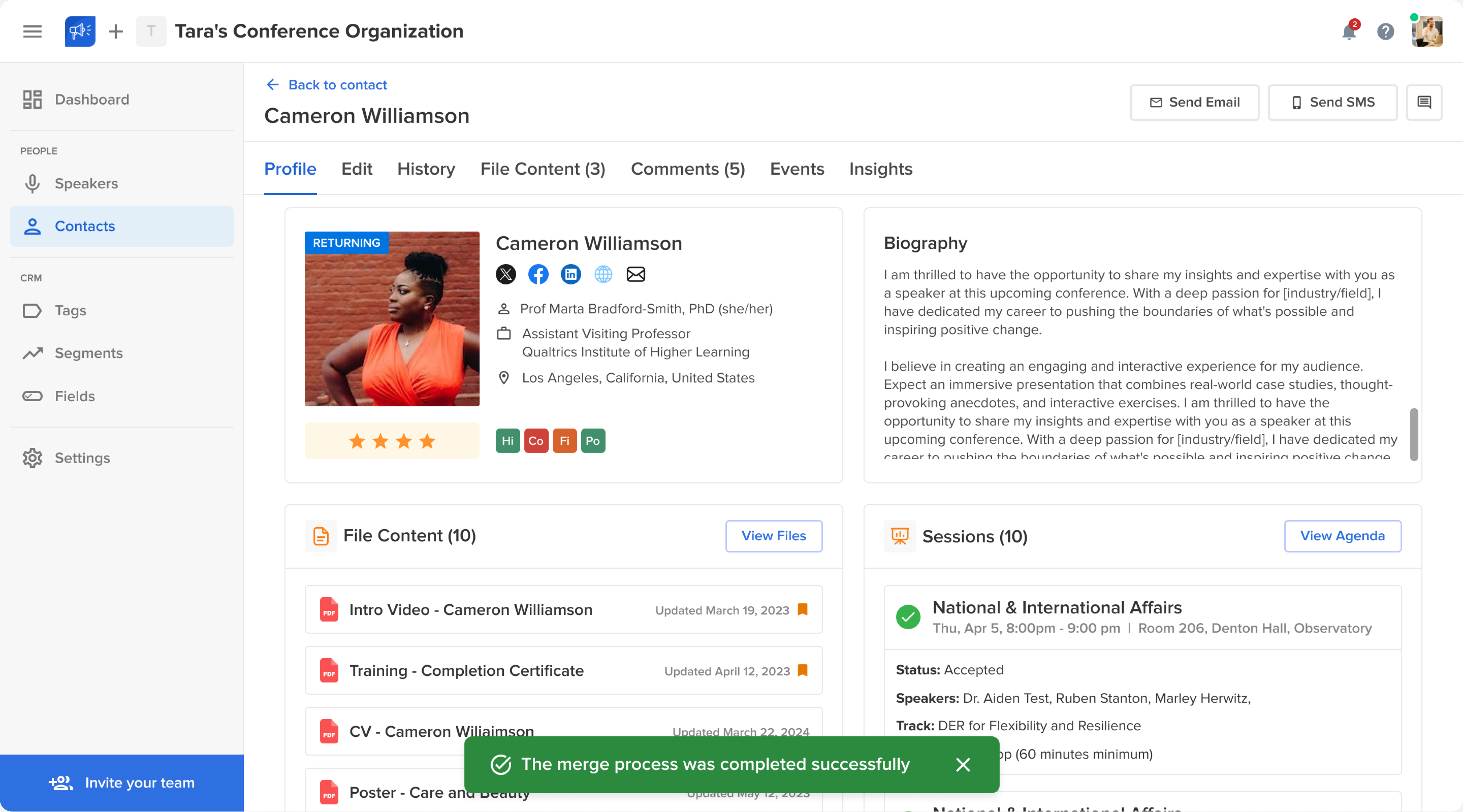Open Cameron's X (Twitter) profile icon
The image size is (1463, 812).
click(x=505, y=274)
